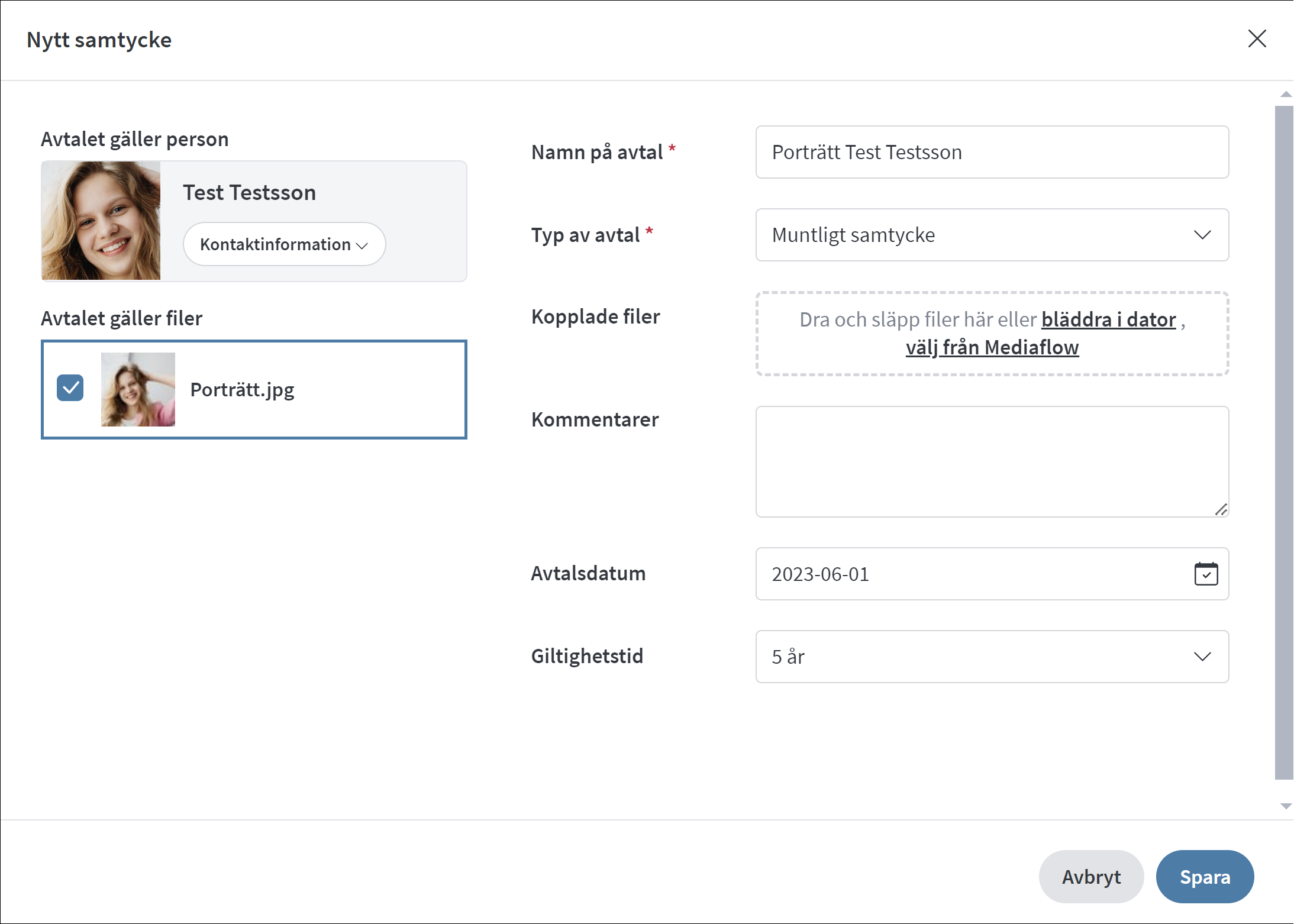Click into the Kommentarer text area

(992, 461)
